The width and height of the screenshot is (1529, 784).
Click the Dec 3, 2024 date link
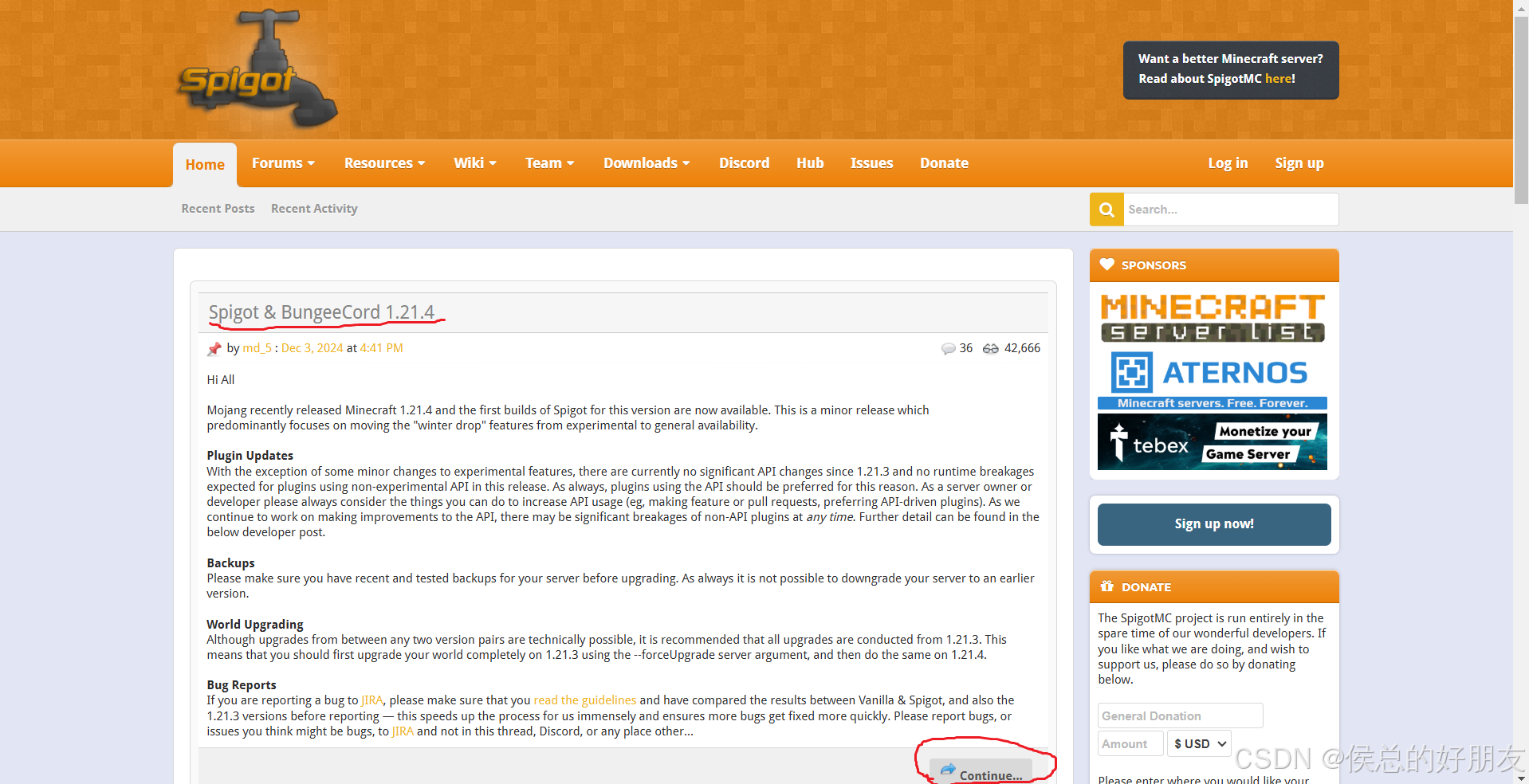[x=312, y=348]
